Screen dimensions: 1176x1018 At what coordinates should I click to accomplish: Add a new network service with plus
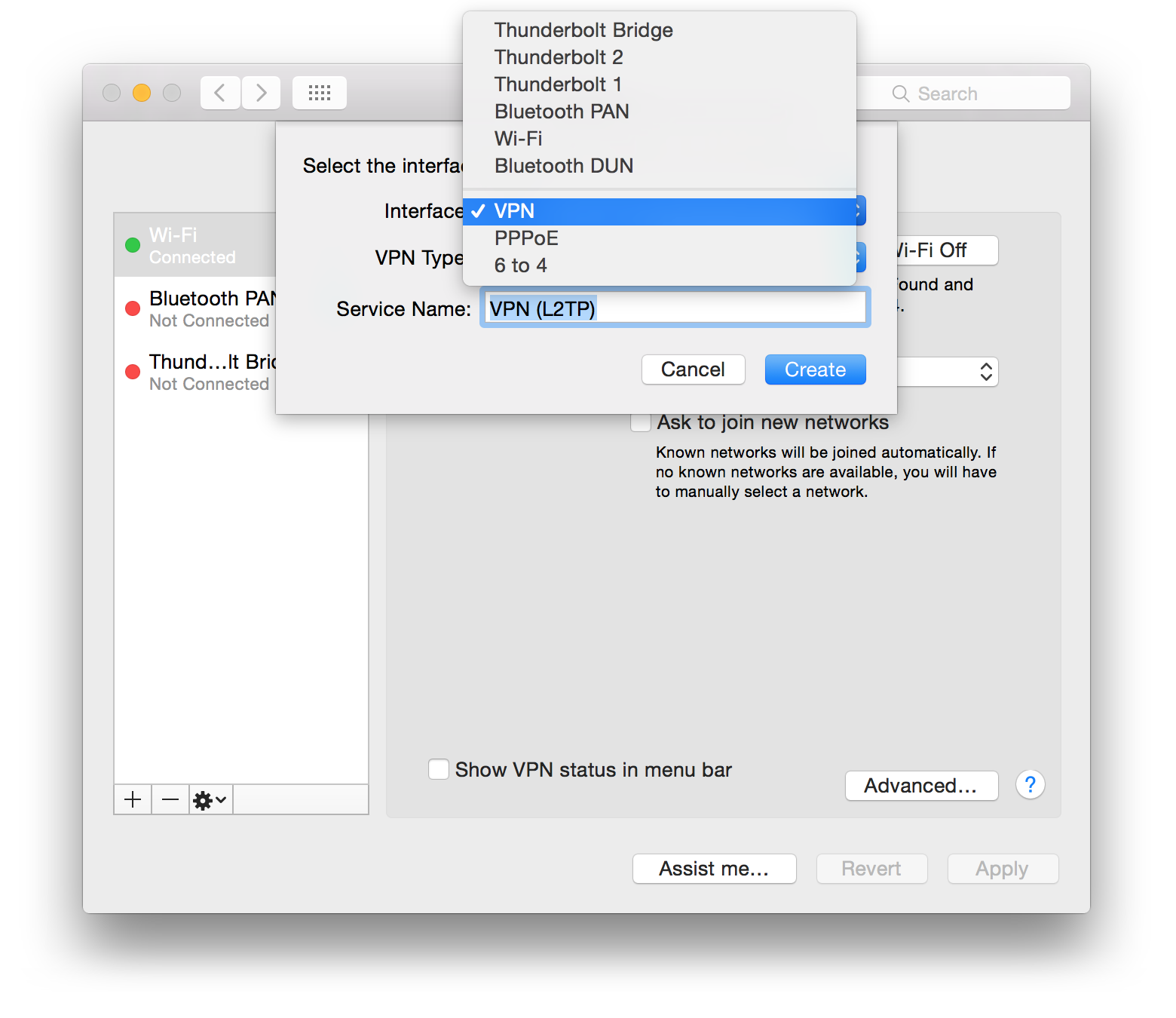[133, 799]
